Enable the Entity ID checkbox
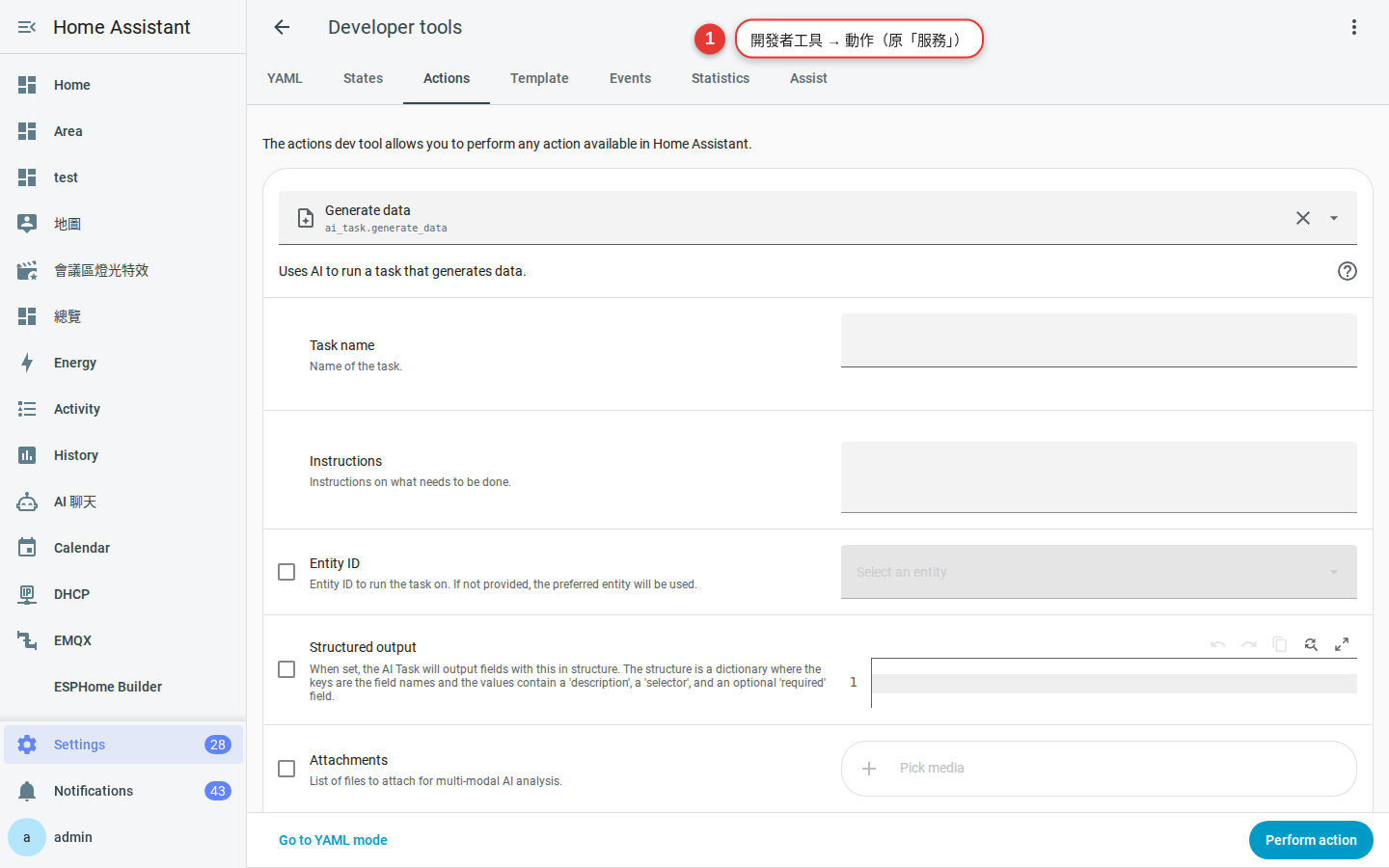This screenshot has width=1389, height=868. pyautogui.click(x=286, y=572)
